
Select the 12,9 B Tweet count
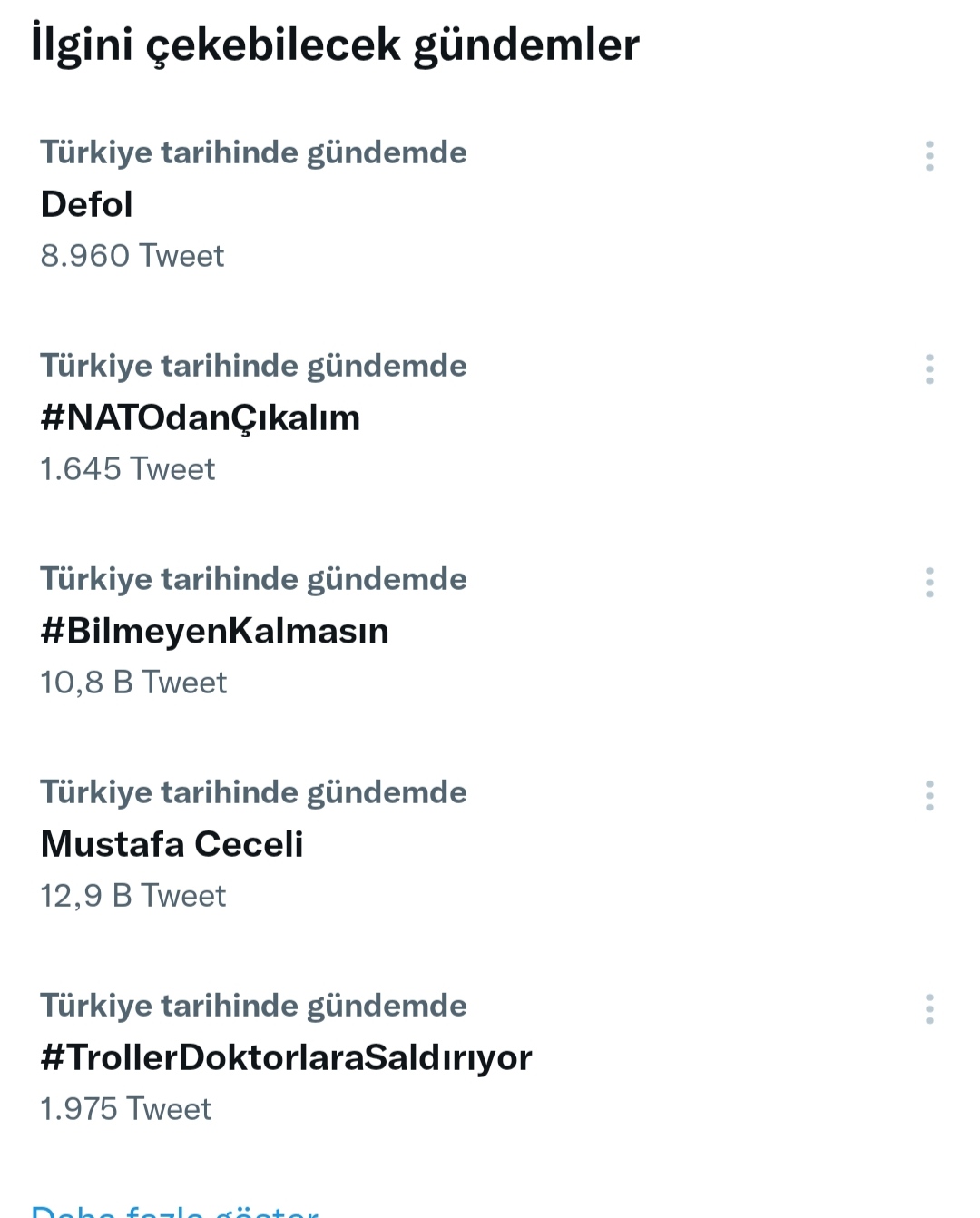pos(133,896)
